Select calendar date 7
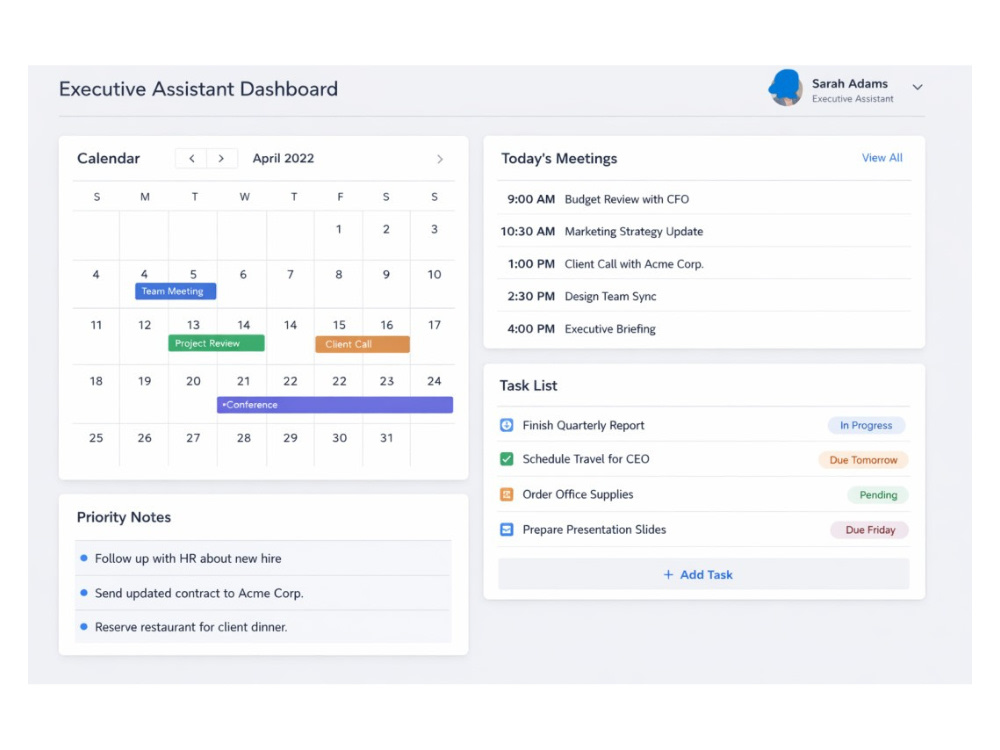 [290, 274]
